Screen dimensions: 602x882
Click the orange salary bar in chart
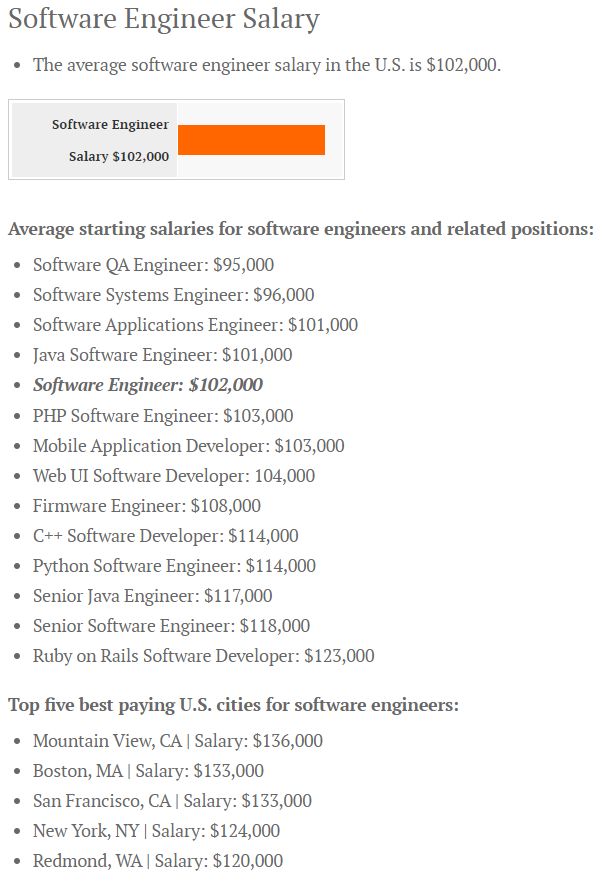tap(251, 140)
